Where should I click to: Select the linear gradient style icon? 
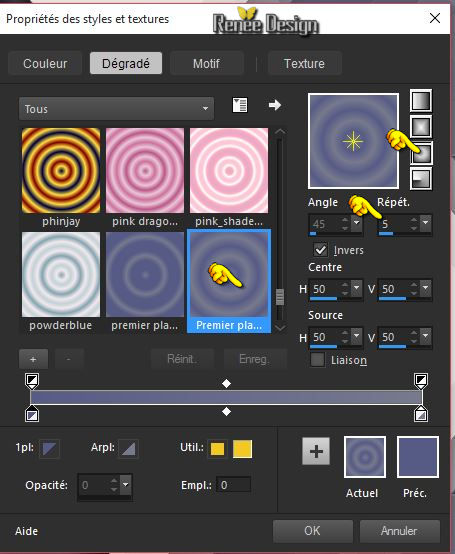421,101
